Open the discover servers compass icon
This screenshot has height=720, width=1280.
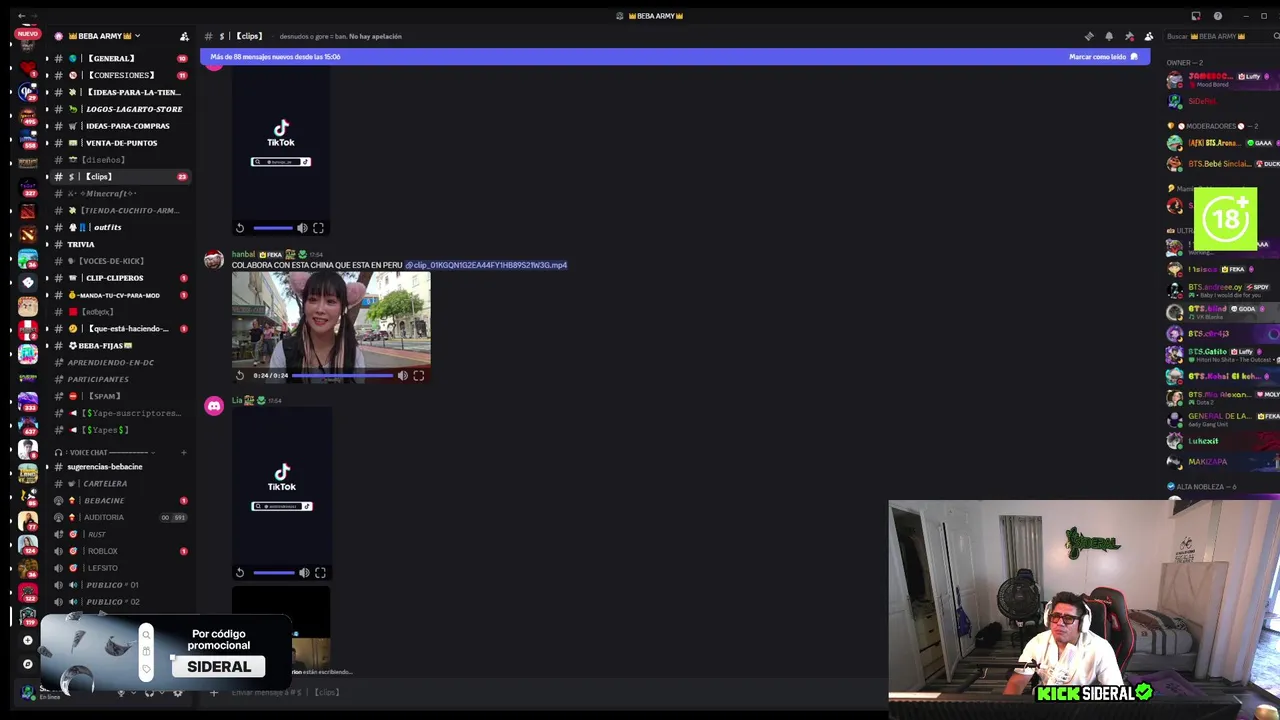[x=27, y=663]
